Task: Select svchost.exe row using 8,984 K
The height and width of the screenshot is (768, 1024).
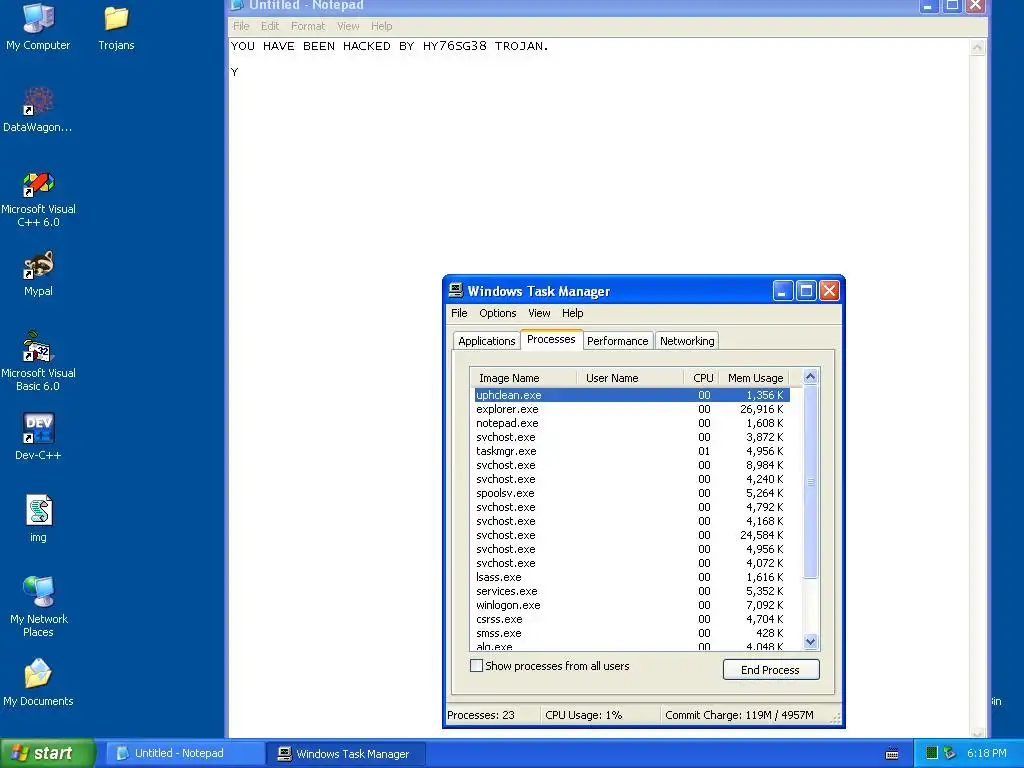Action: point(632,465)
